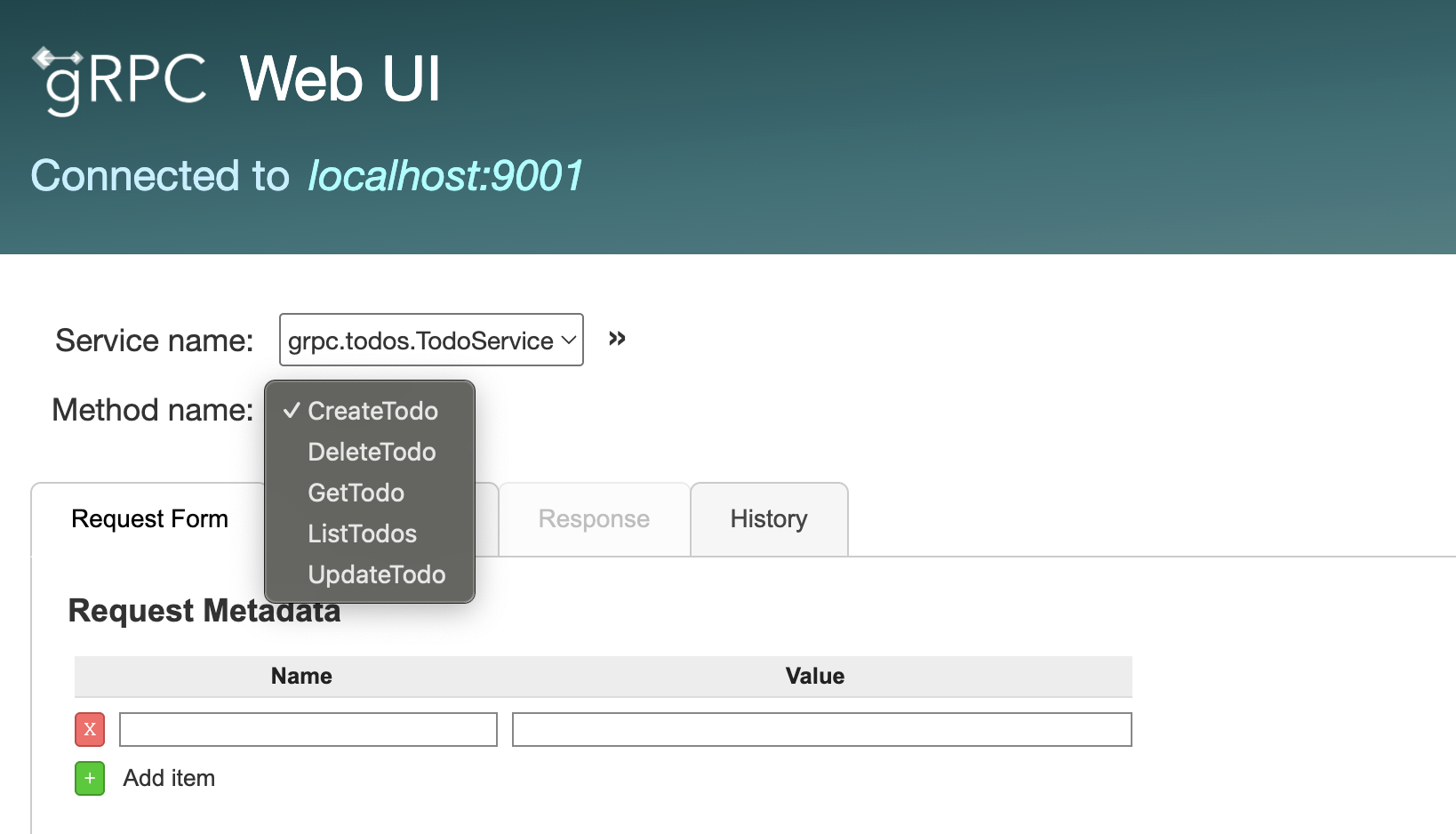Select GetTodo from the method list
This screenshot has height=834, width=1456.
click(x=356, y=493)
